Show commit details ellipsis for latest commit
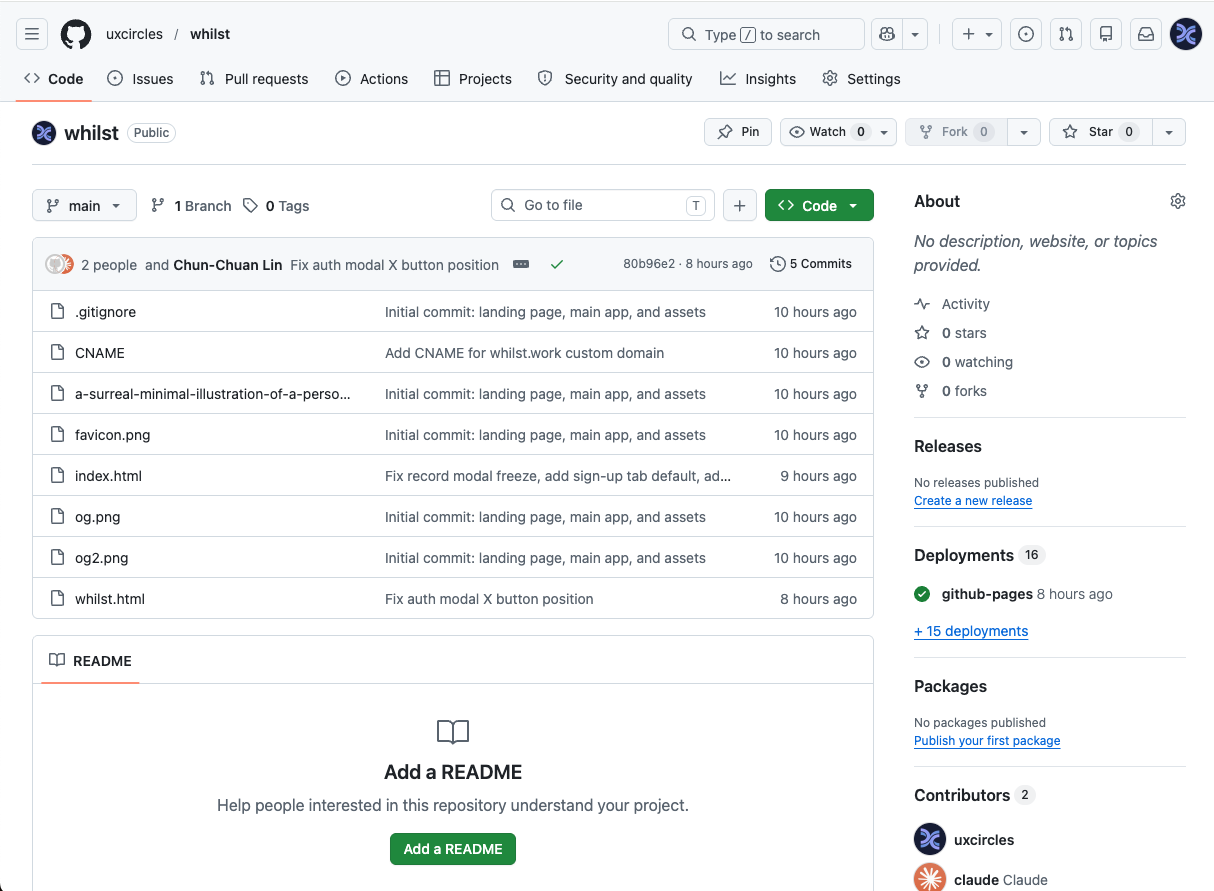 (521, 264)
